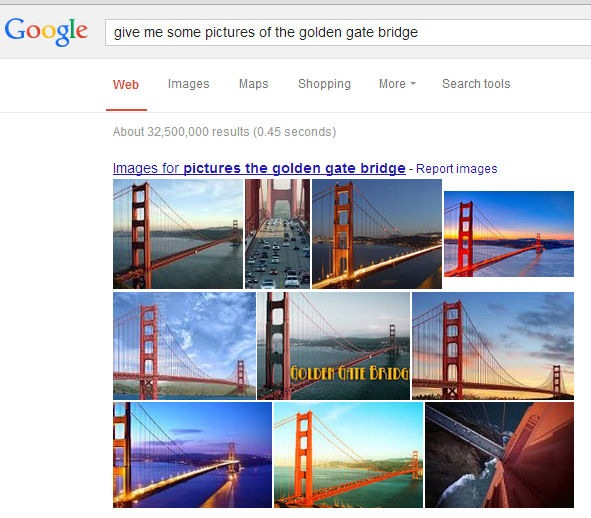Open the vivid red sunset bridge thumbnail
Screen dimensions: 591x518
(509, 234)
